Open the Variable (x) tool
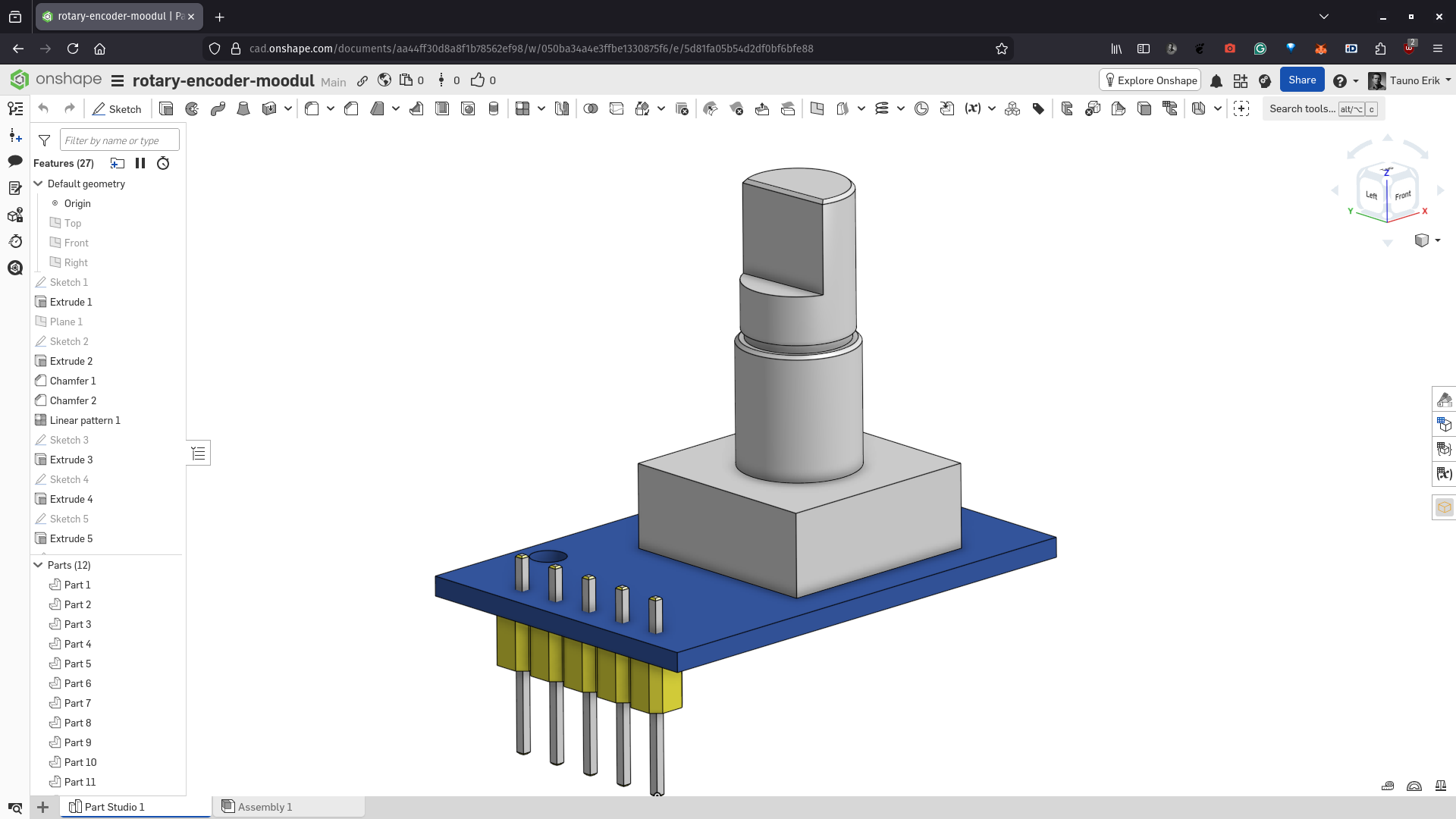This screenshot has width=1456, height=819. coord(973,109)
